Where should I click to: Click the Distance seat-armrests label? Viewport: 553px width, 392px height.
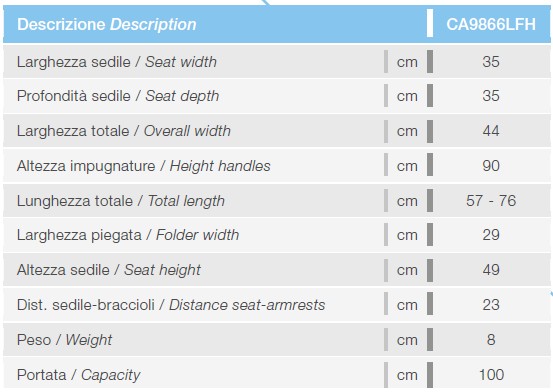coord(247,305)
